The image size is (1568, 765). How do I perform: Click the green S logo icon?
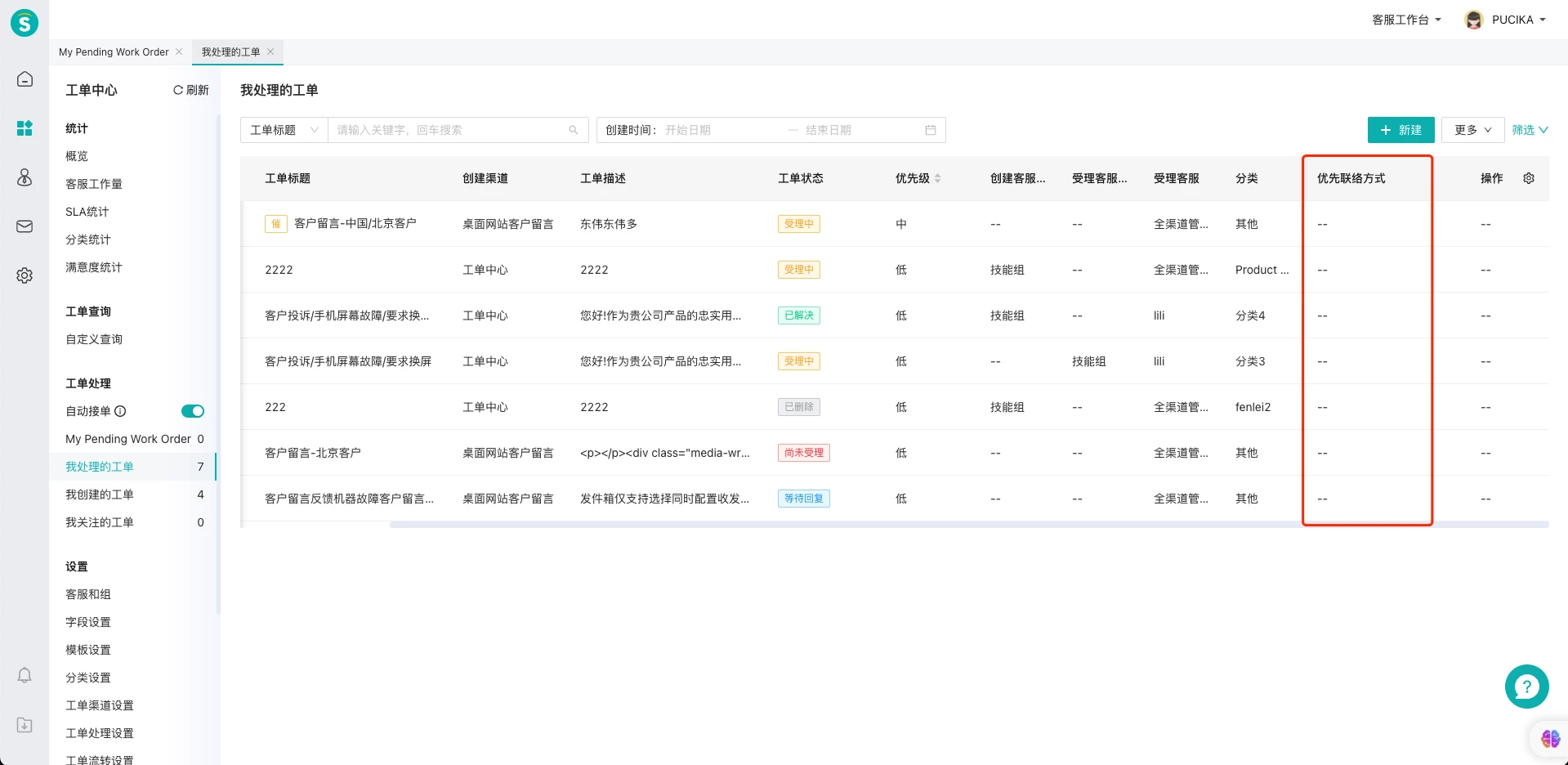25,23
